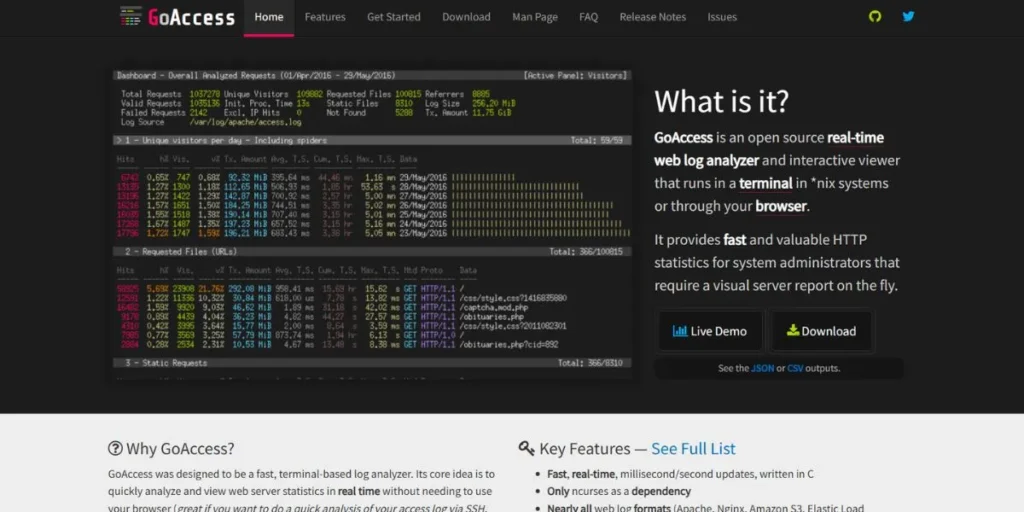
Task: Open the Twitter bird icon
Action: pos(908,16)
